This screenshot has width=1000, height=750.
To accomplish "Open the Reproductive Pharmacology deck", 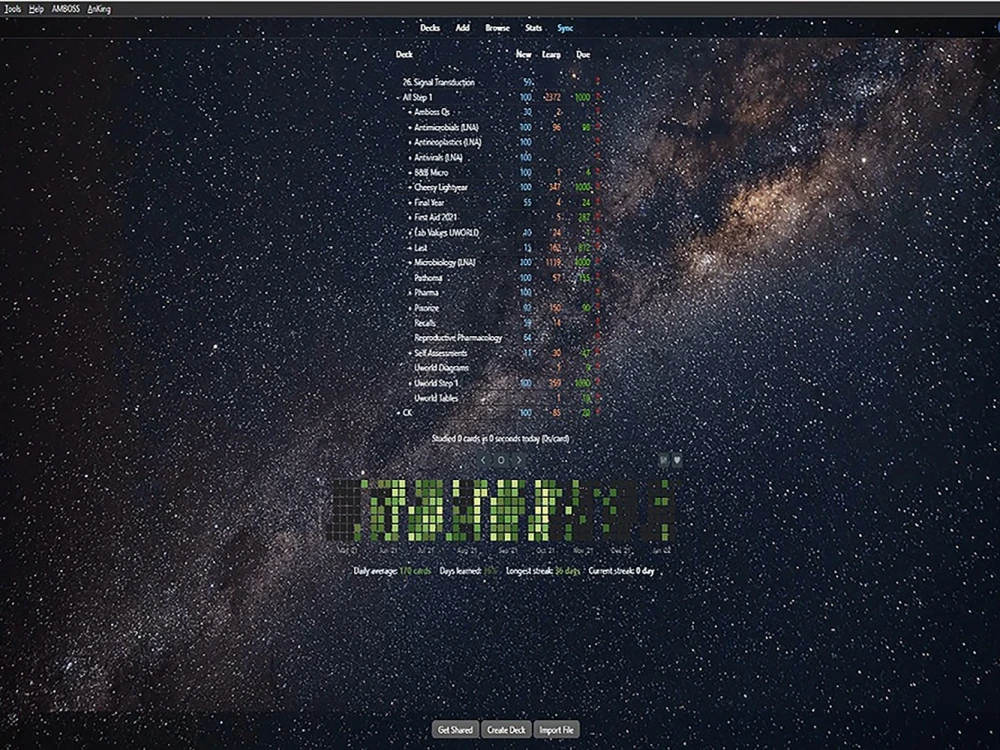I will click(458, 338).
